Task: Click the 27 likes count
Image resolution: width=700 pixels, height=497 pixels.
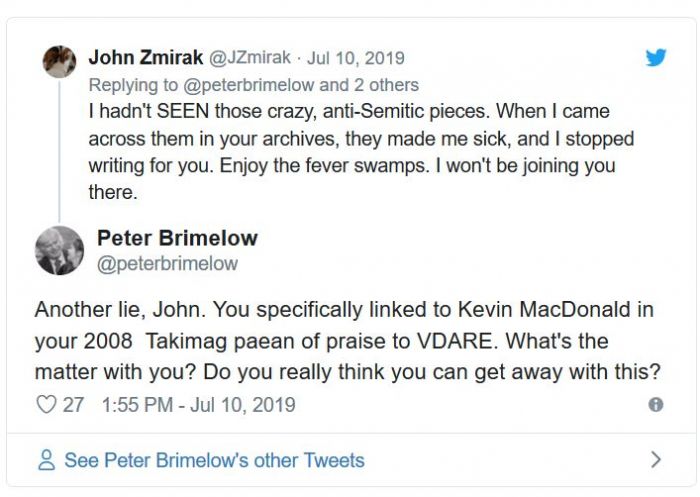Action: coord(73,405)
